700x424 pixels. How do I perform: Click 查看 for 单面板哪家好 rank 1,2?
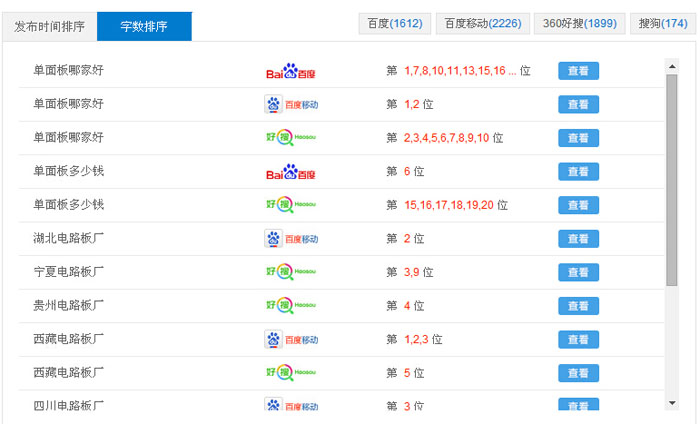coord(578,104)
